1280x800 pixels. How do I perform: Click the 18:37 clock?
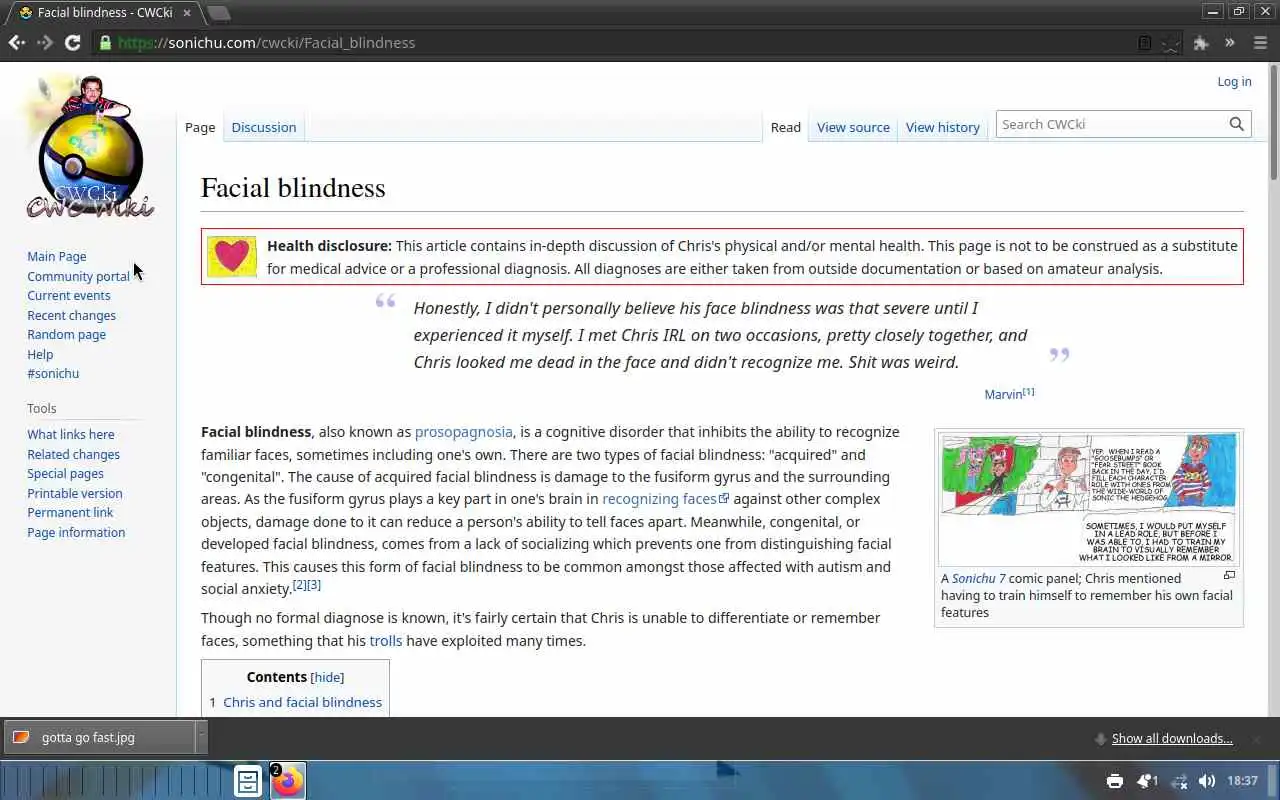click(x=1242, y=781)
